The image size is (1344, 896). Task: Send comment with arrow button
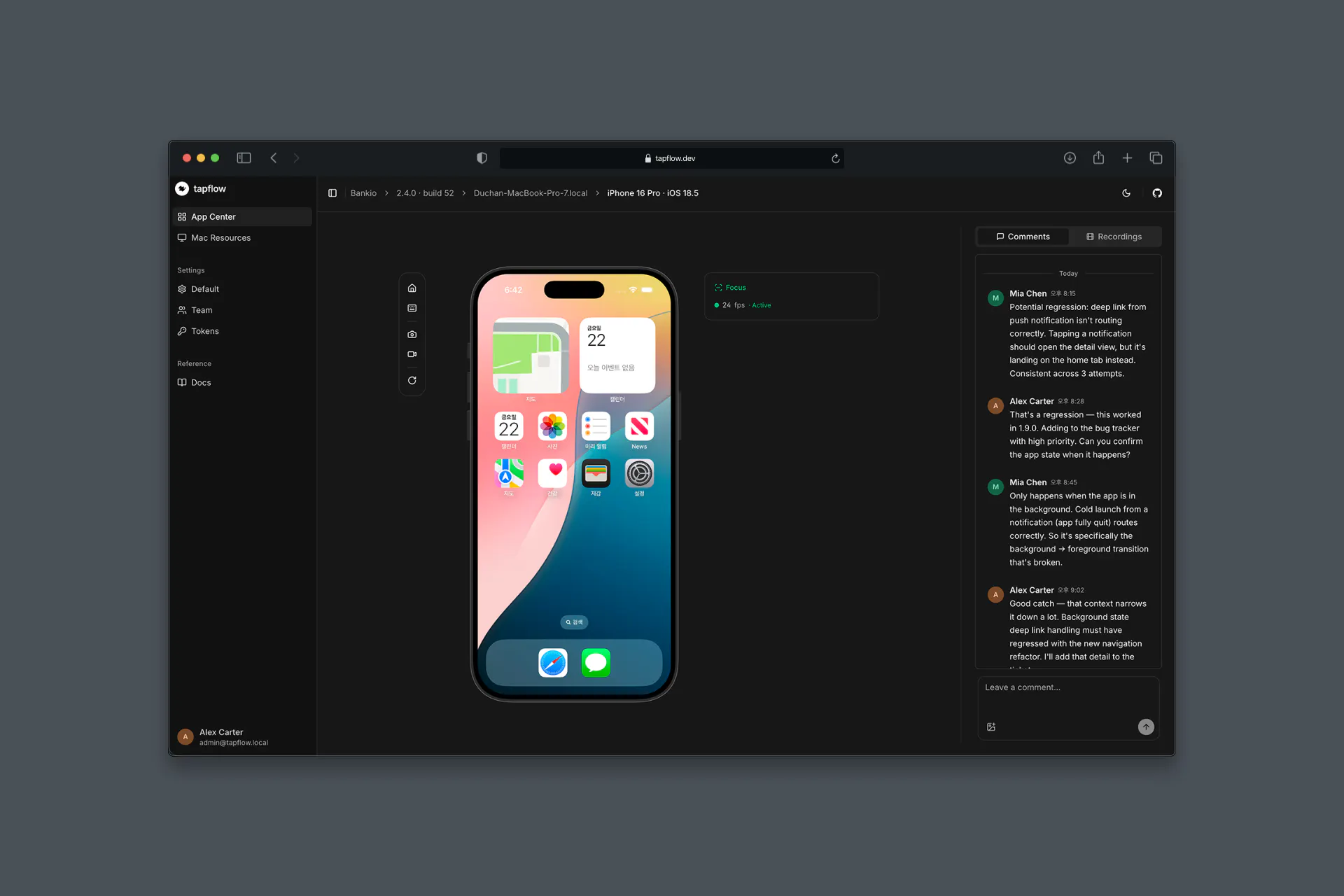click(x=1146, y=727)
